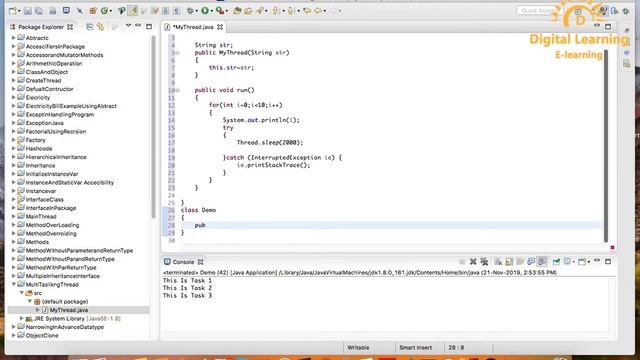Select the ObjectClone project
This screenshot has width=640, height=360.
click(x=42, y=336)
